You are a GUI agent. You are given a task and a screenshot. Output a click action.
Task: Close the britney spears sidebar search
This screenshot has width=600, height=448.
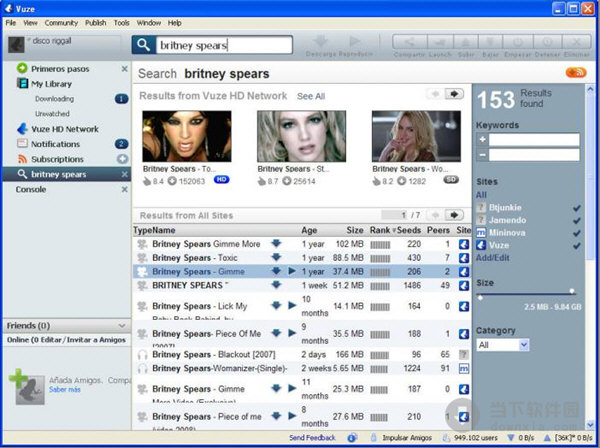tap(124, 174)
